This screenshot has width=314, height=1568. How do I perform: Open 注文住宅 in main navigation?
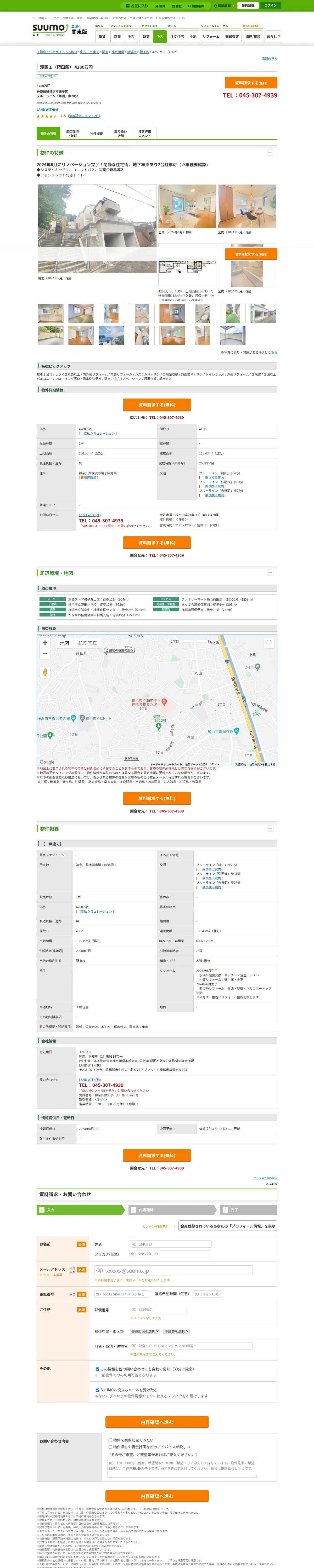[177, 37]
